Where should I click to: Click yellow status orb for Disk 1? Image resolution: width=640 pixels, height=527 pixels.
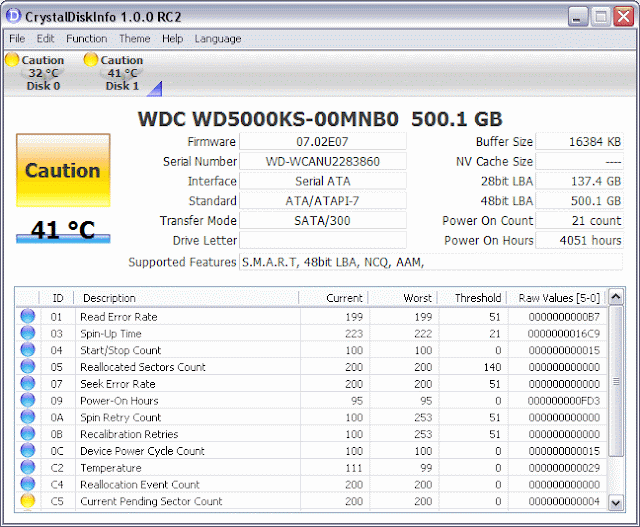click(91, 60)
